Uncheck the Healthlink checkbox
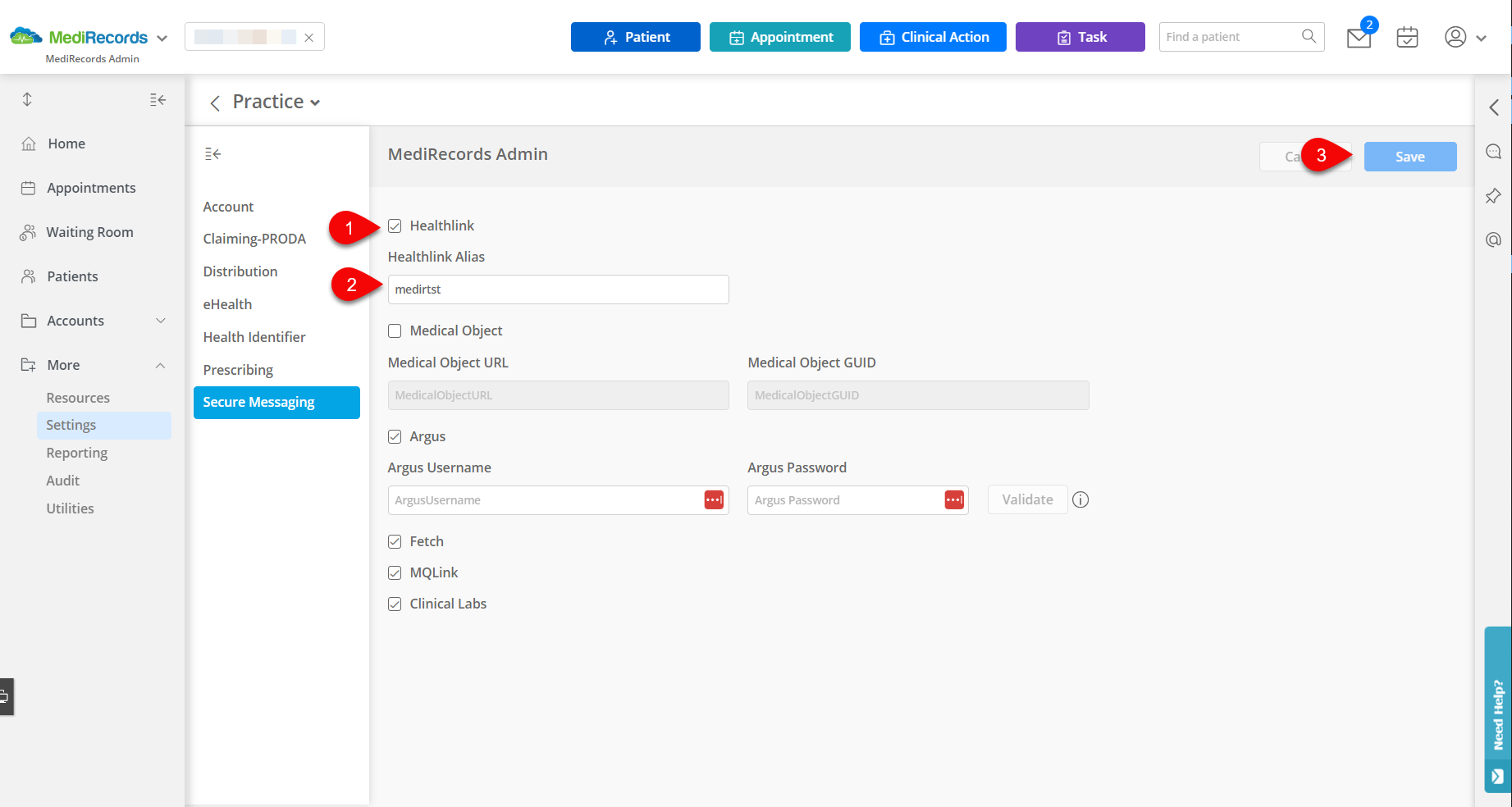This screenshot has height=807, width=1512. [x=395, y=226]
